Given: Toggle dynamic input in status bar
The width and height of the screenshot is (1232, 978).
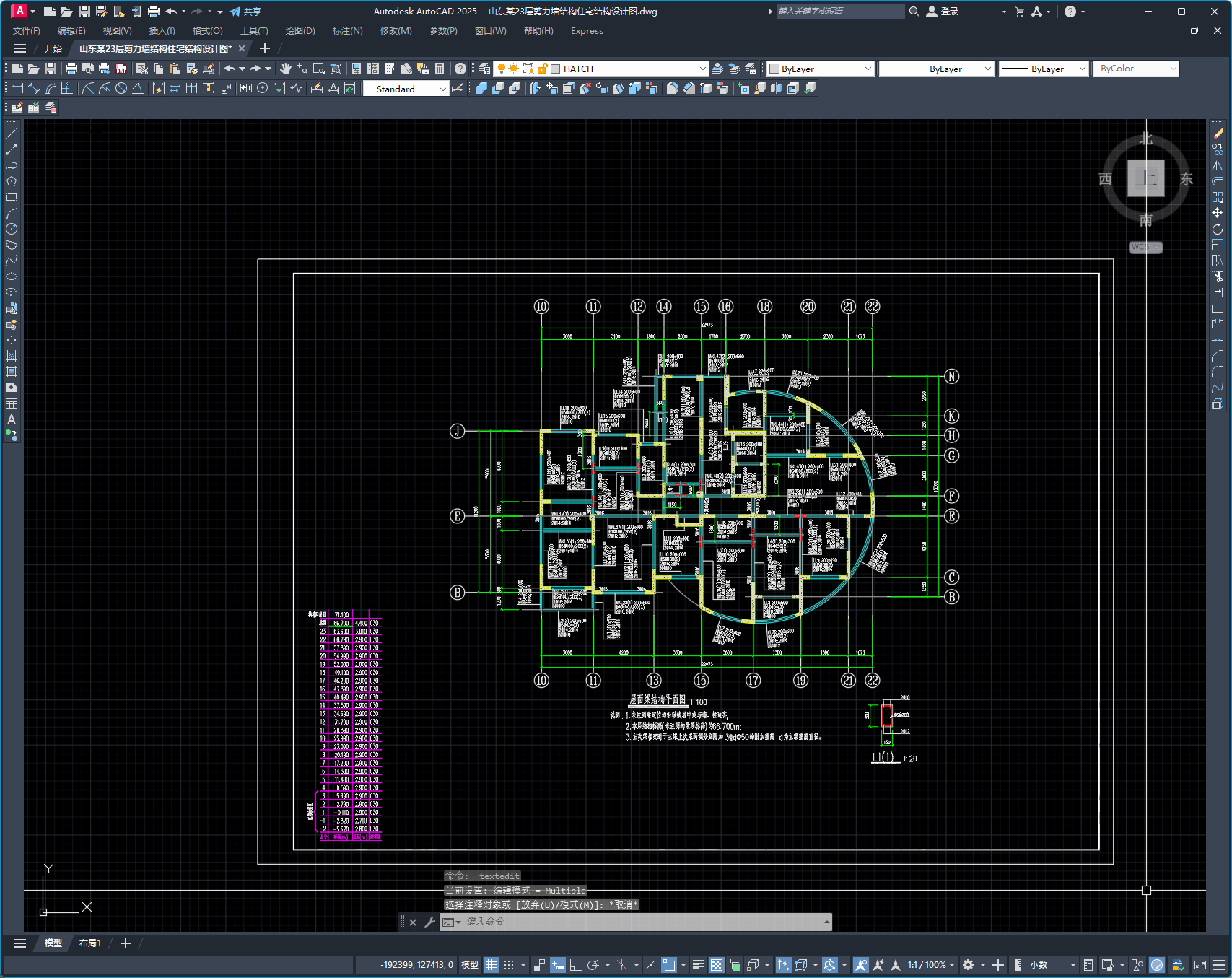Looking at the screenshot, I should point(557,965).
